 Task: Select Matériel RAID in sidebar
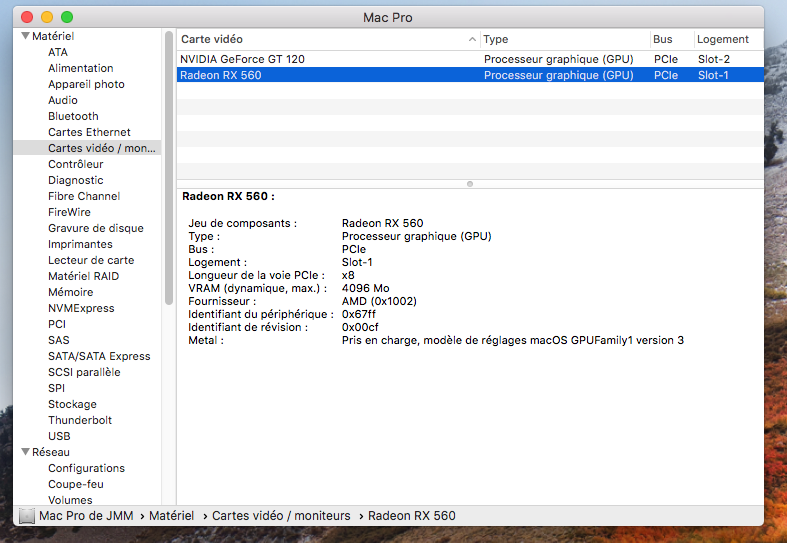[x=83, y=277]
